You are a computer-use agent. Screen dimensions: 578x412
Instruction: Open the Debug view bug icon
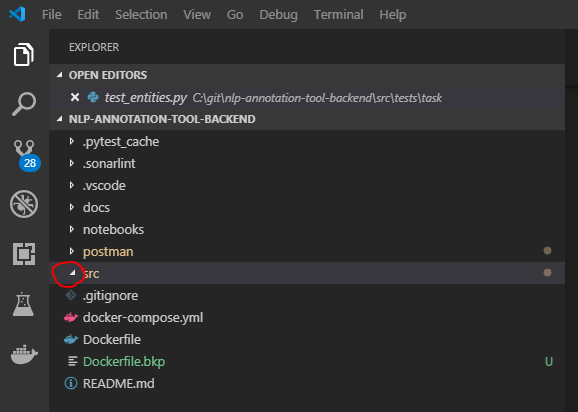[24, 204]
